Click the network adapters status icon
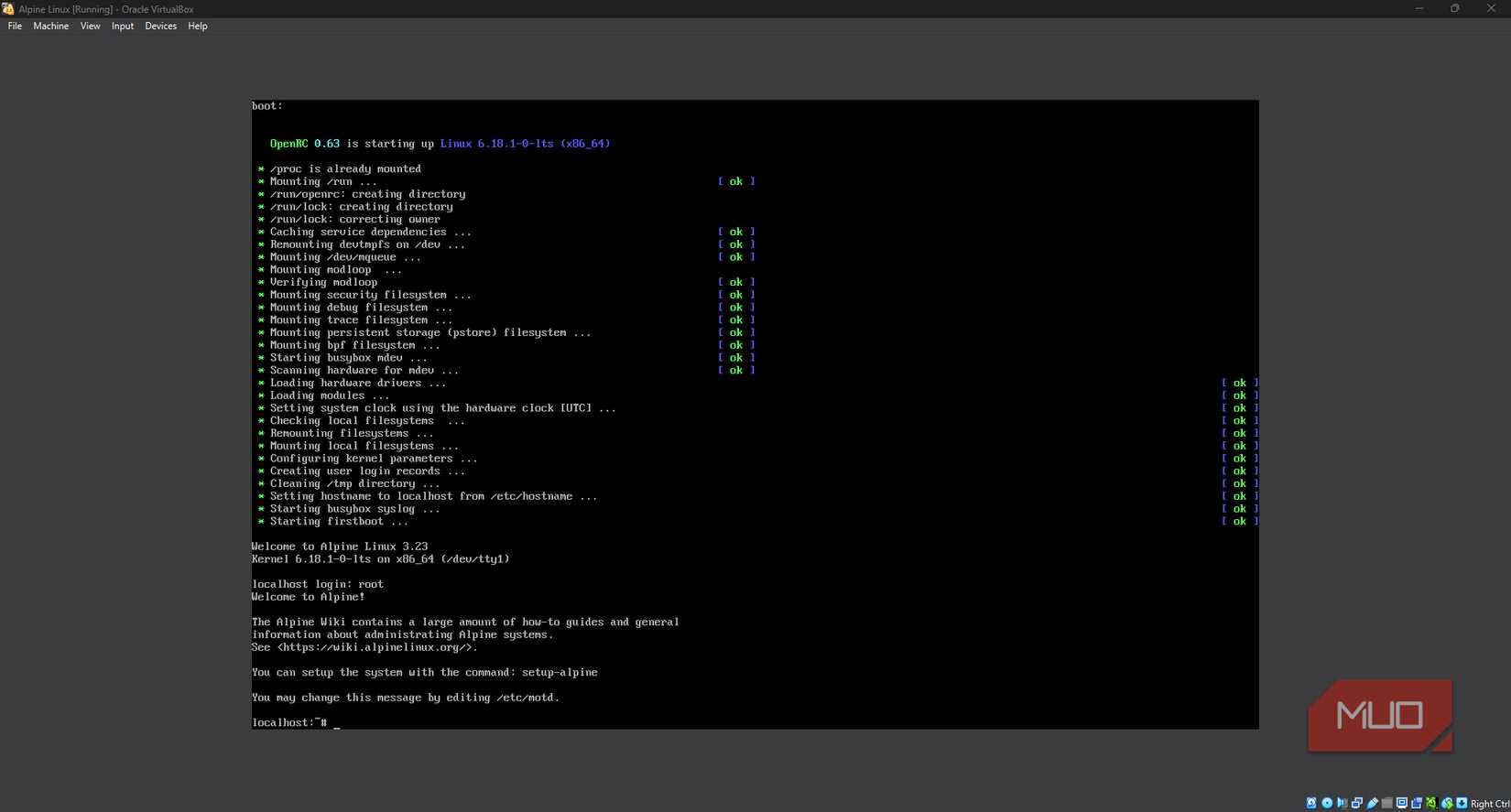The width and height of the screenshot is (1511, 812). pyautogui.click(x=1357, y=803)
